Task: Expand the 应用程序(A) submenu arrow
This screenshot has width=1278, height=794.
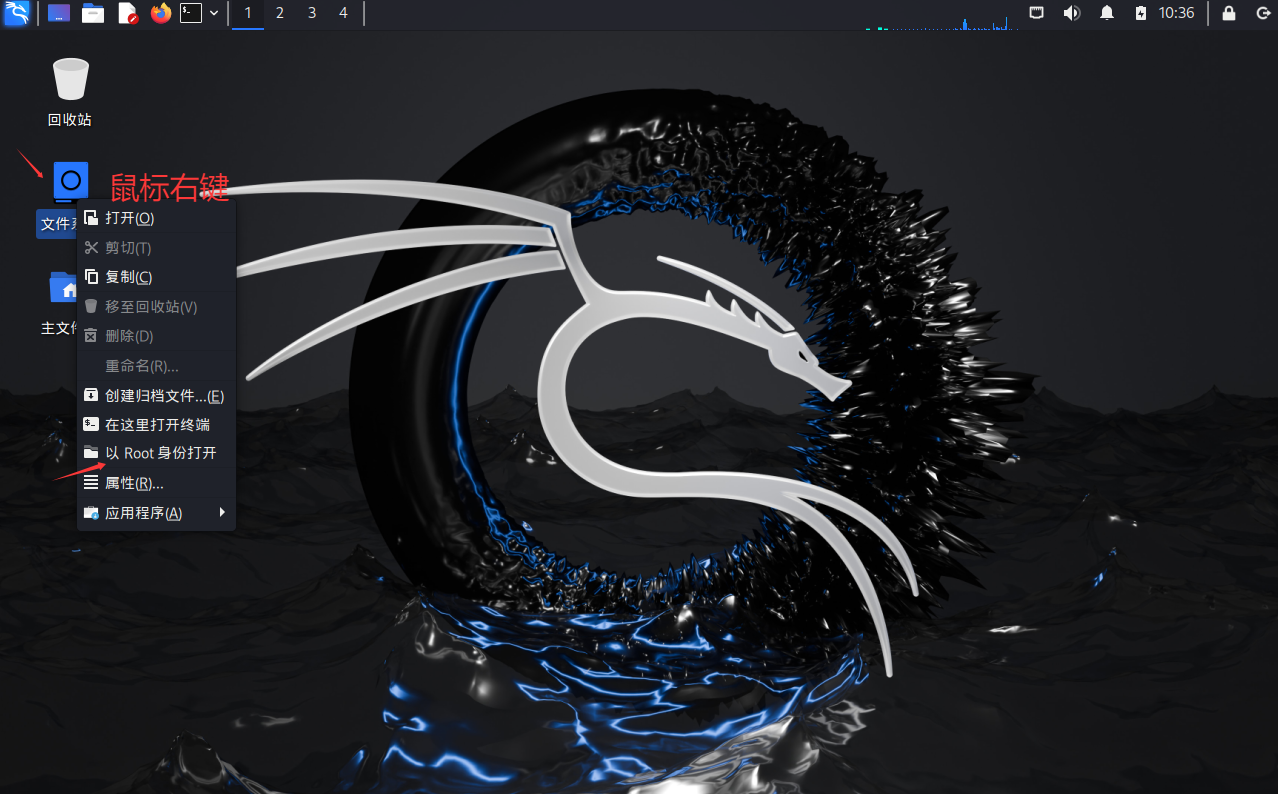Action: 222,512
